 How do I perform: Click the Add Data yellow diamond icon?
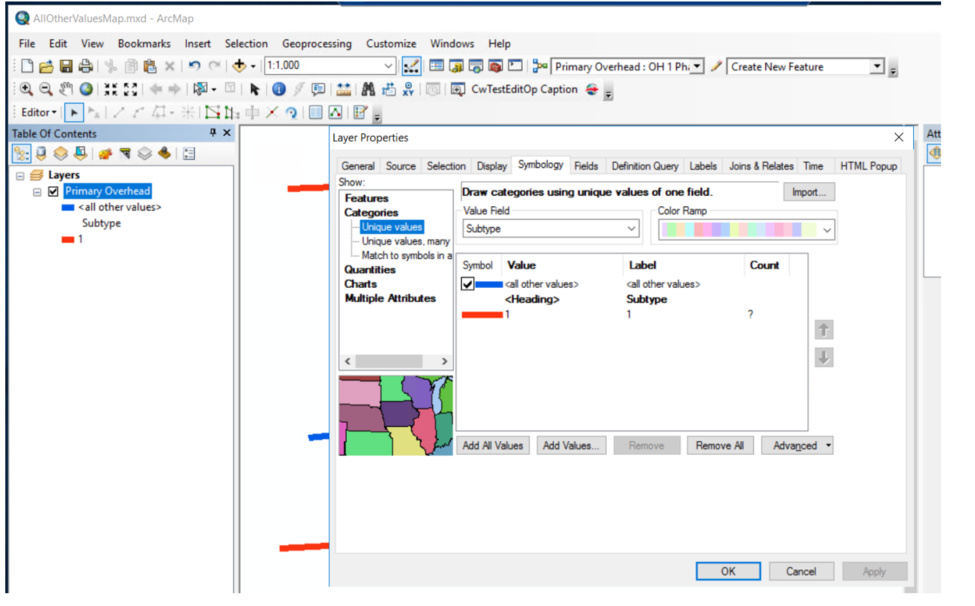point(239,66)
